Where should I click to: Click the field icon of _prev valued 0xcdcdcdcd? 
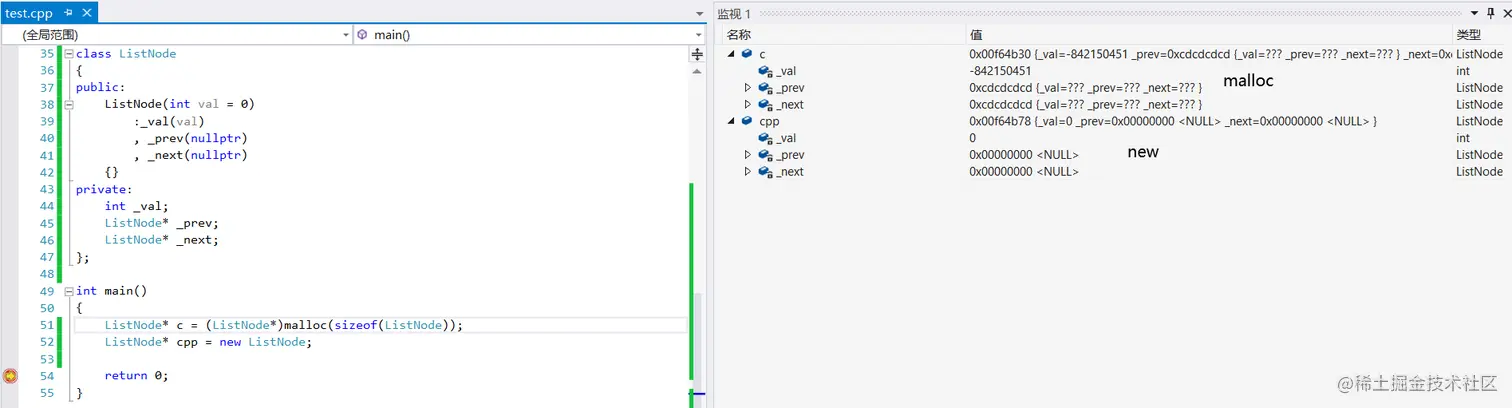(765, 88)
